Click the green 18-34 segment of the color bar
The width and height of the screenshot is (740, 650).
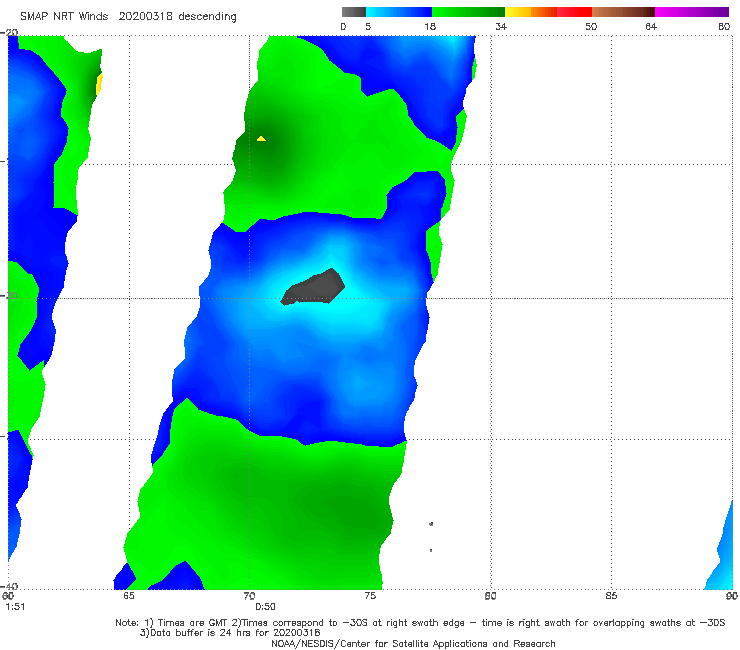point(468,12)
